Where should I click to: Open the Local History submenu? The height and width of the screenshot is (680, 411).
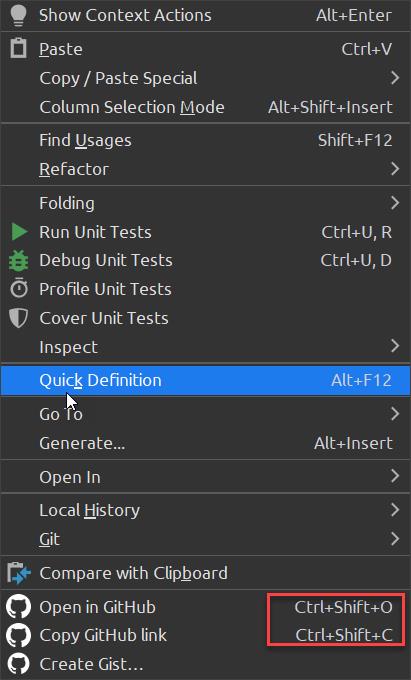click(x=206, y=510)
